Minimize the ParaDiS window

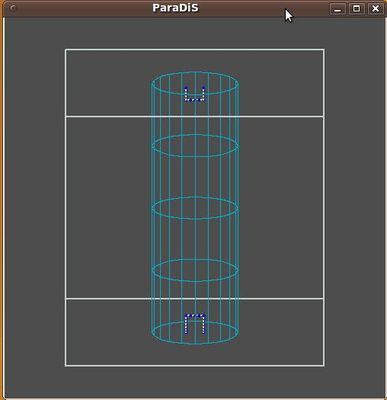(338, 9)
